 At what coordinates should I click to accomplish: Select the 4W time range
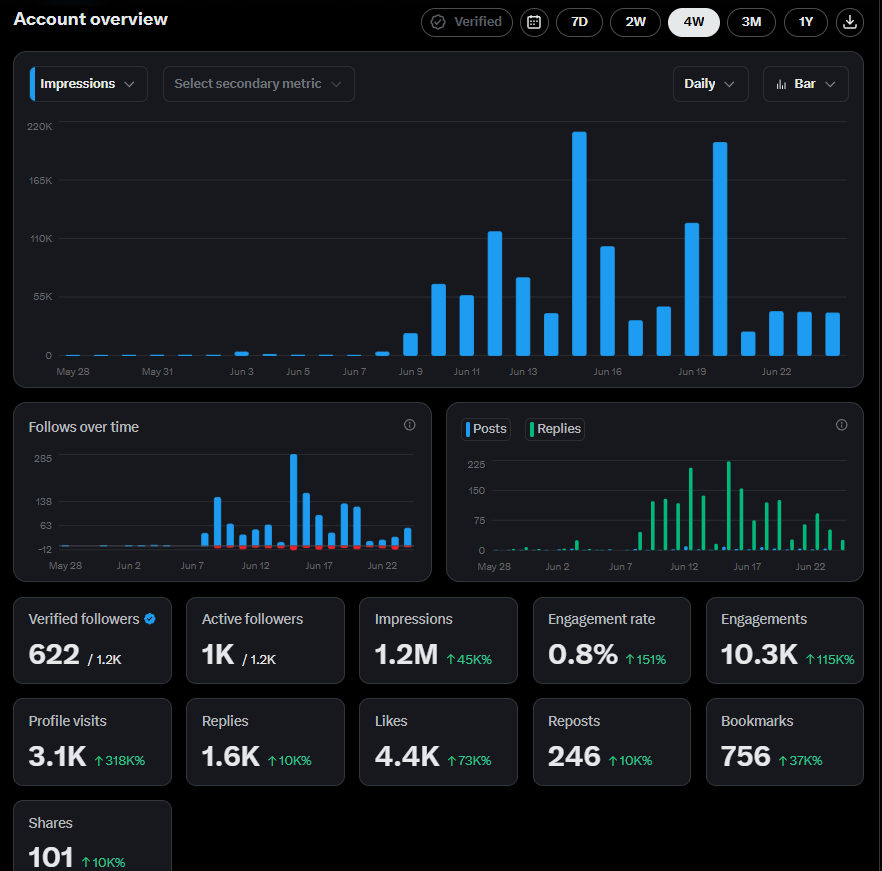point(694,23)
